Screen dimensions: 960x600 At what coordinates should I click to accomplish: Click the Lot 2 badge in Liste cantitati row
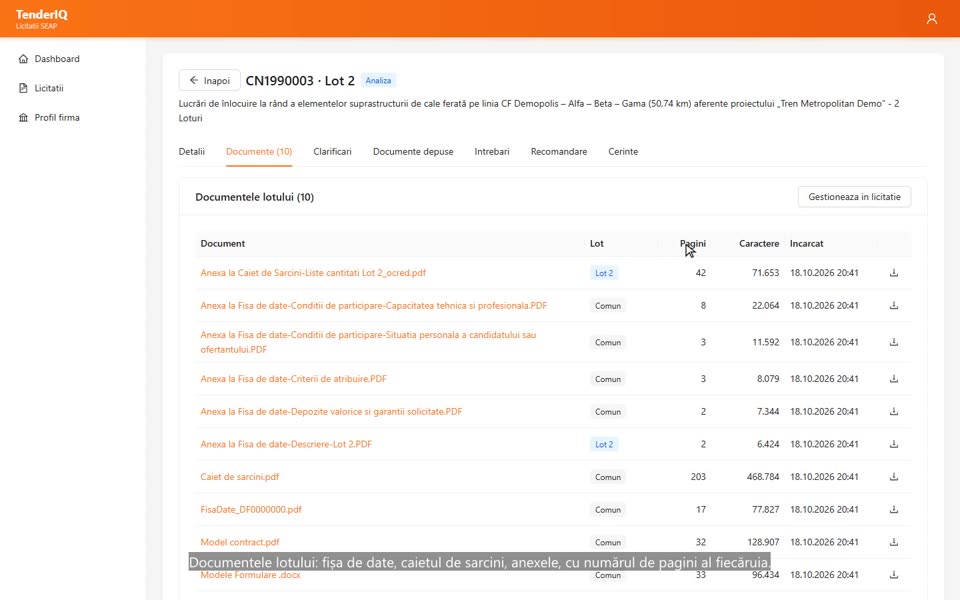click(x=604, y=273)
